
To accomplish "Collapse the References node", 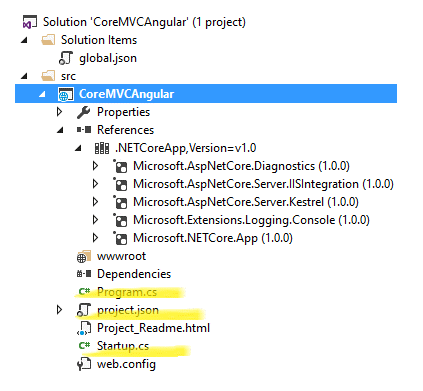I will tap(60, 130).
